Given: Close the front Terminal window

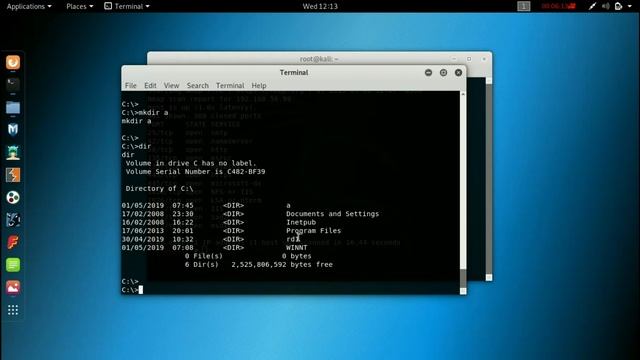Looking at the screenshot, I should (x=458, y=73).
